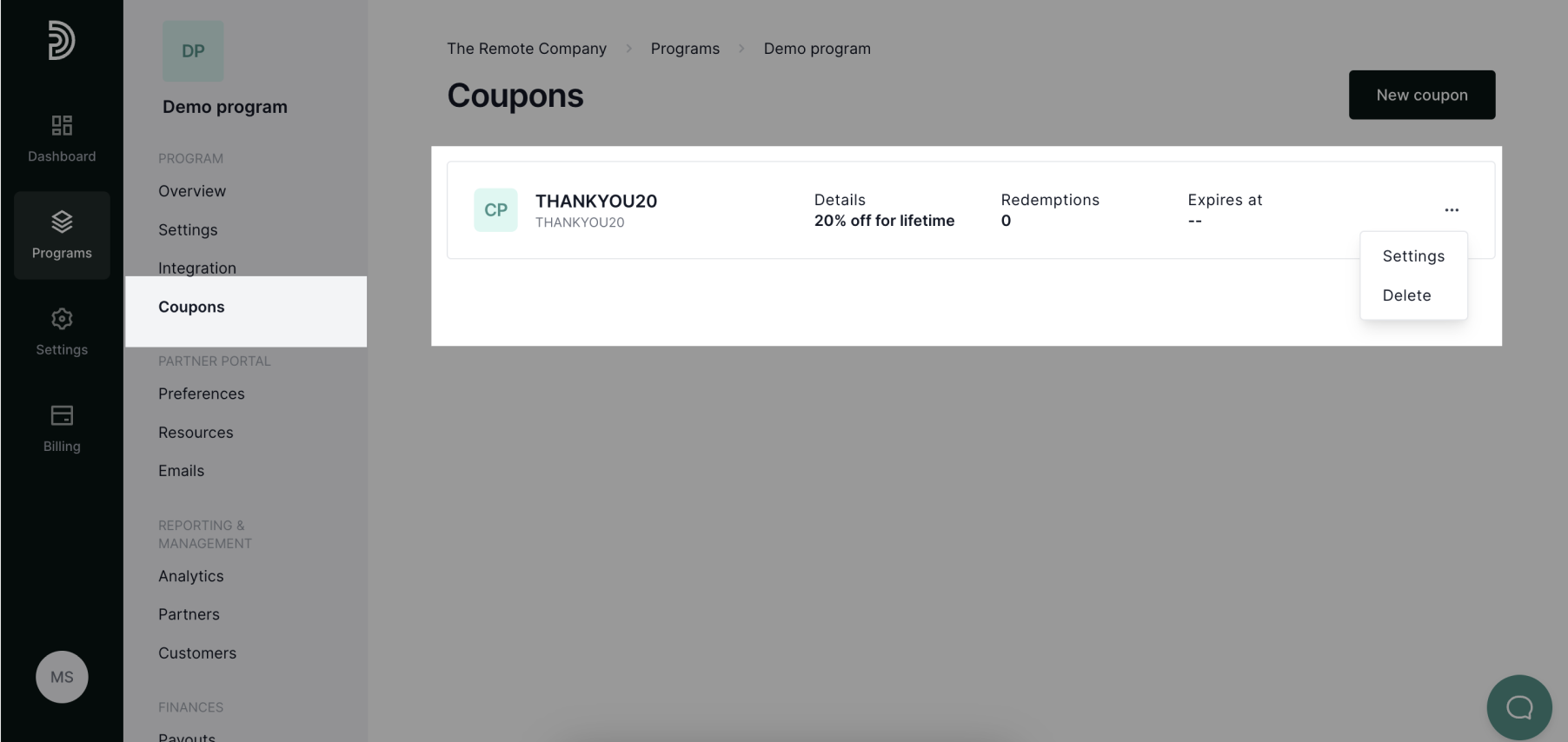Click the CP coupon badge icon

(x=495, y=209)
